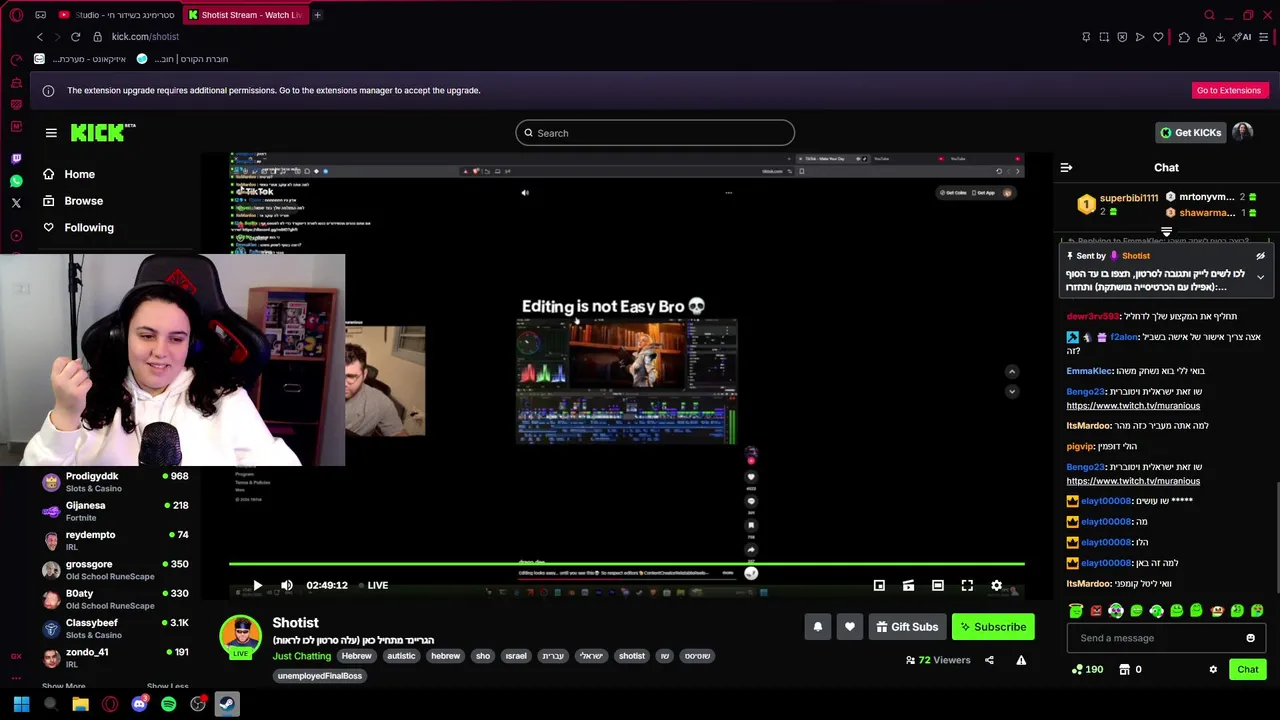Open browser downloads icon
Viewport: 1280px width, 720px height.
click(1220, 37)
